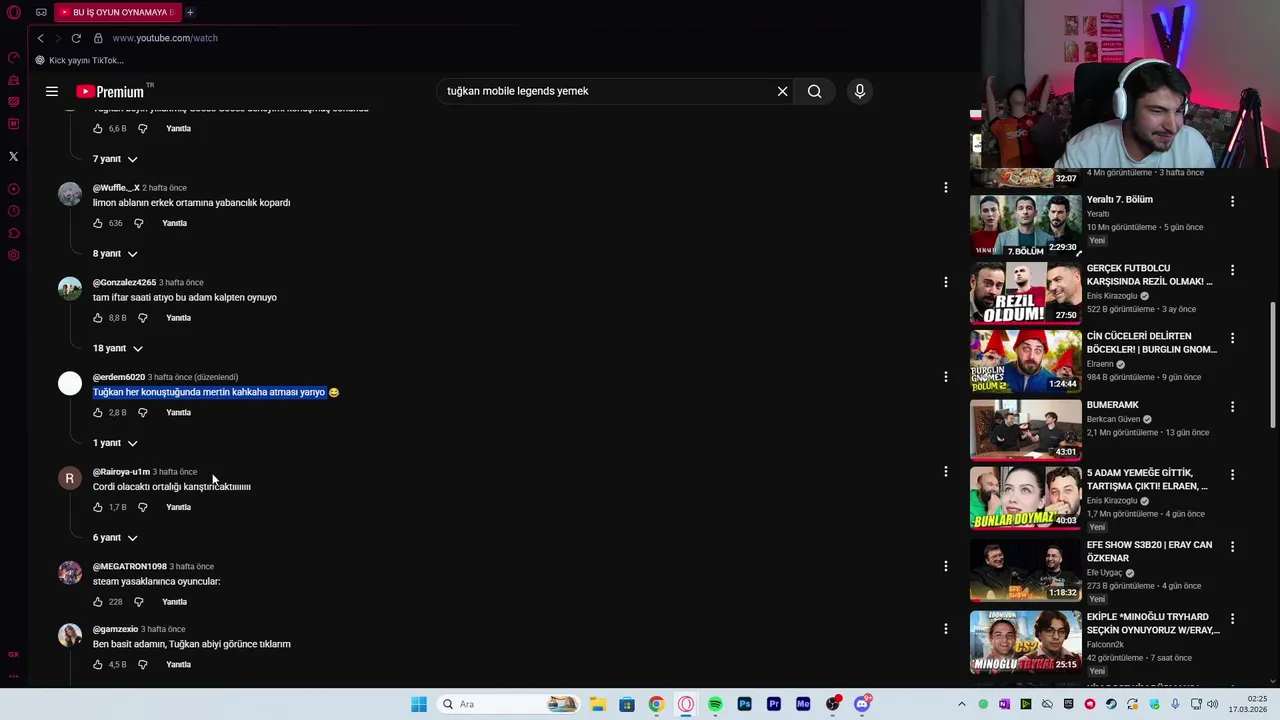Image resolution: width=1280 pixels, height=720 pixels.
Task: Open options menu for @gamzexio comment
Action: (946, 629)
